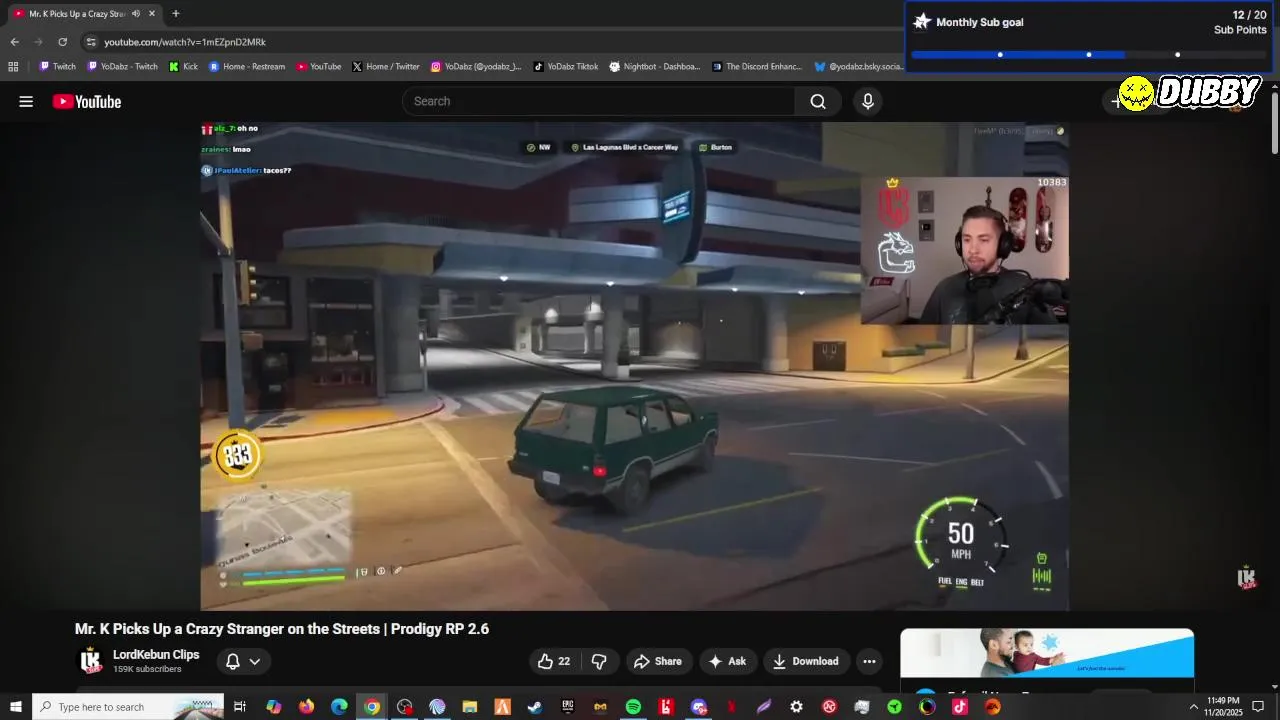Launch Firefox from the taskbar
Screen dimensions: 1280x720
[x=306, y=707]
